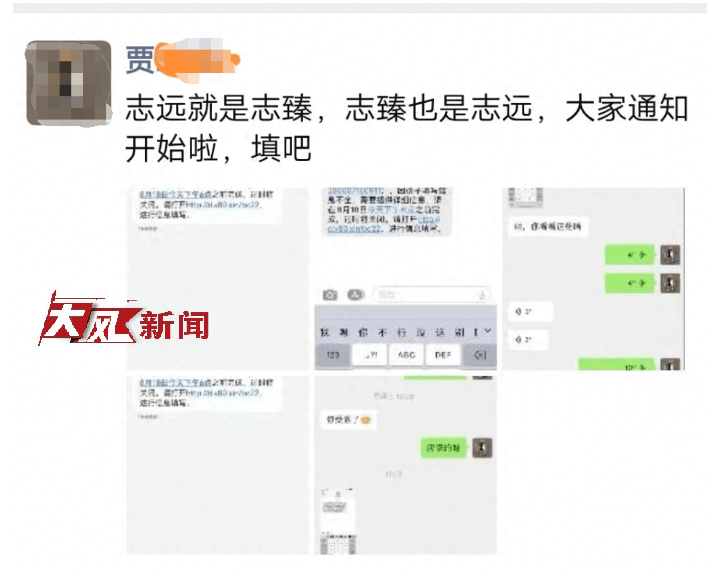Hit the backspace key on the keyboard
The height and width of the screenshot is (571, 714).
[479, 355]
